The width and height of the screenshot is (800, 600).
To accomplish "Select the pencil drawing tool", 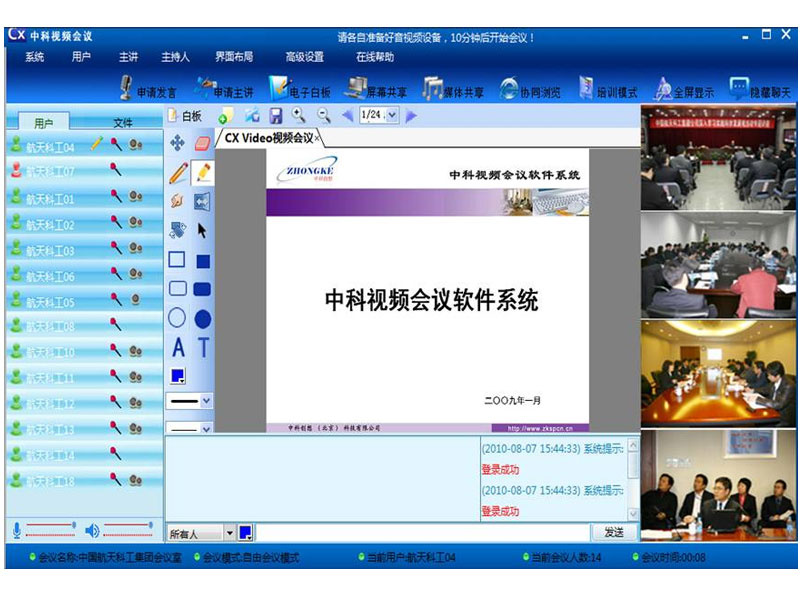I will pos(178,172).
